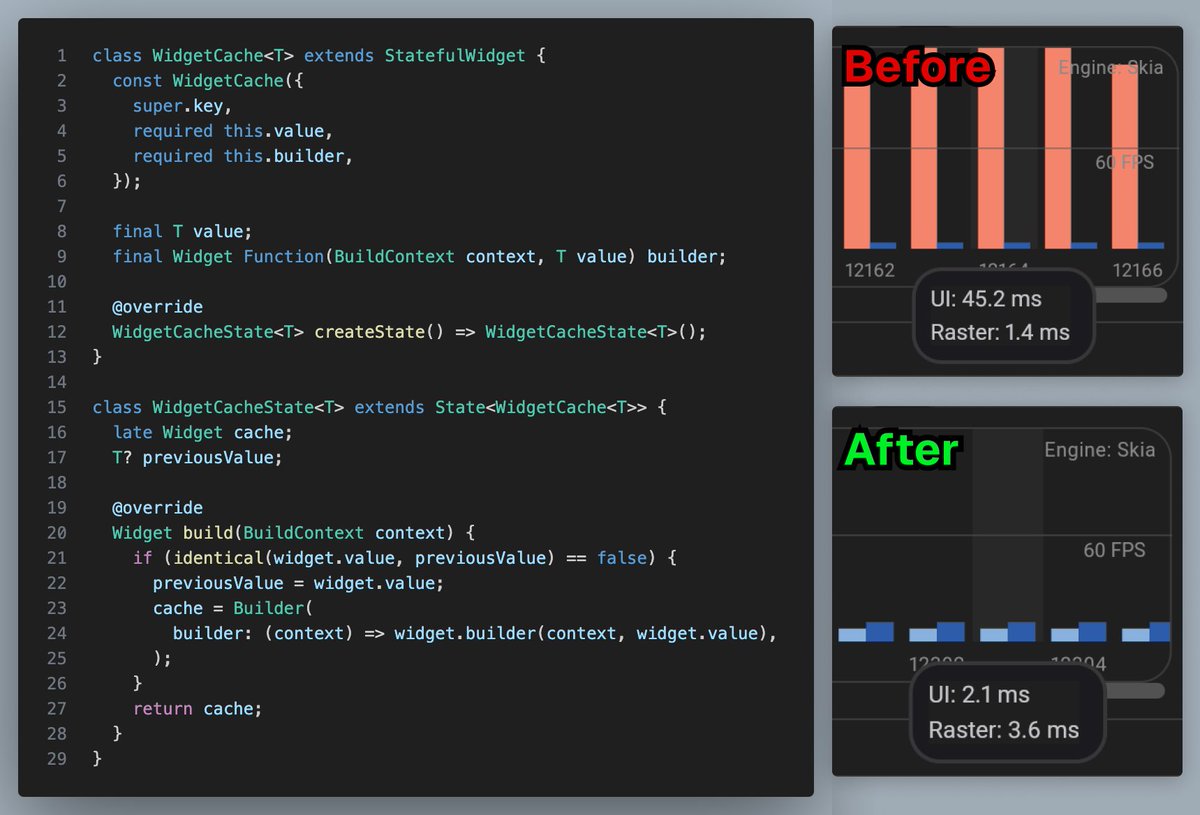The height and width of the screenshot is (815, 1200).
Task: Click the 'return cache;' line
Action: point(197,708)
